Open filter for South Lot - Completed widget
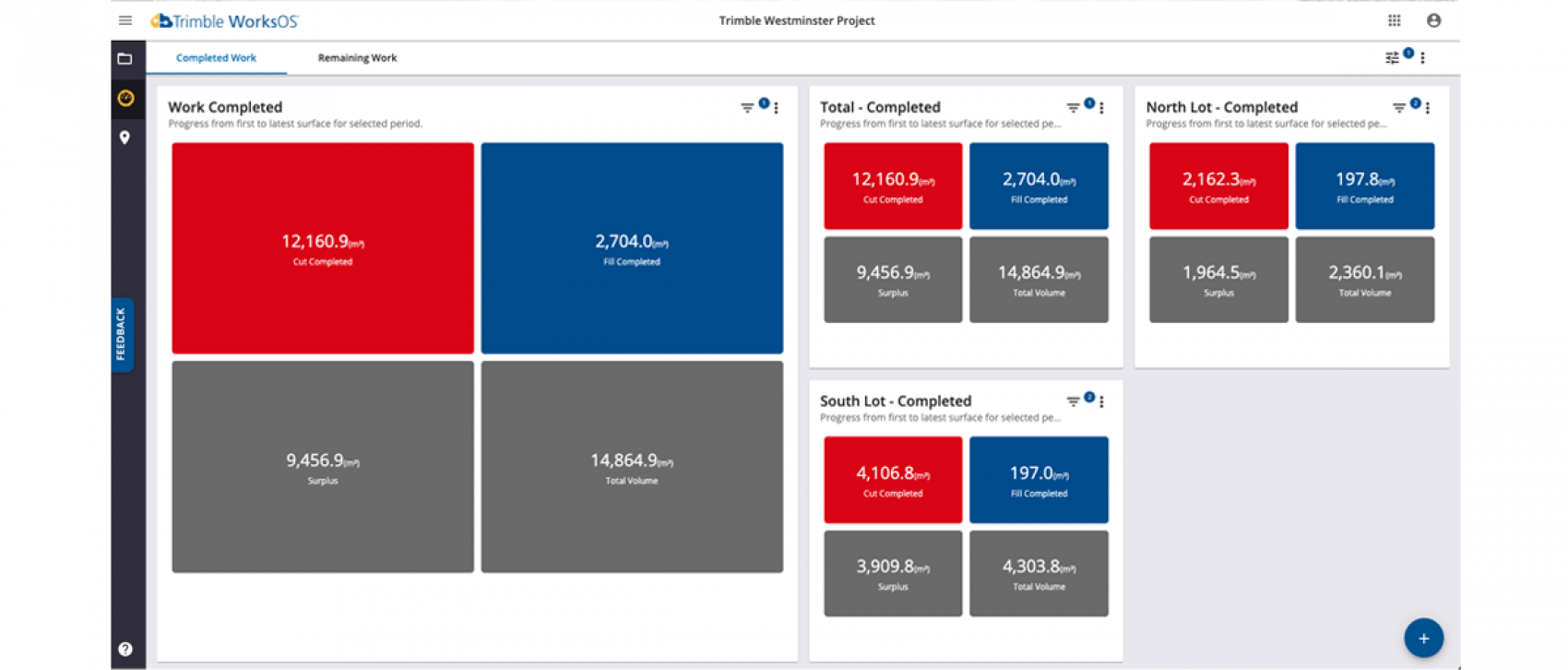The width and height of the screenshot is (1568, 670). coord(1073,401)
